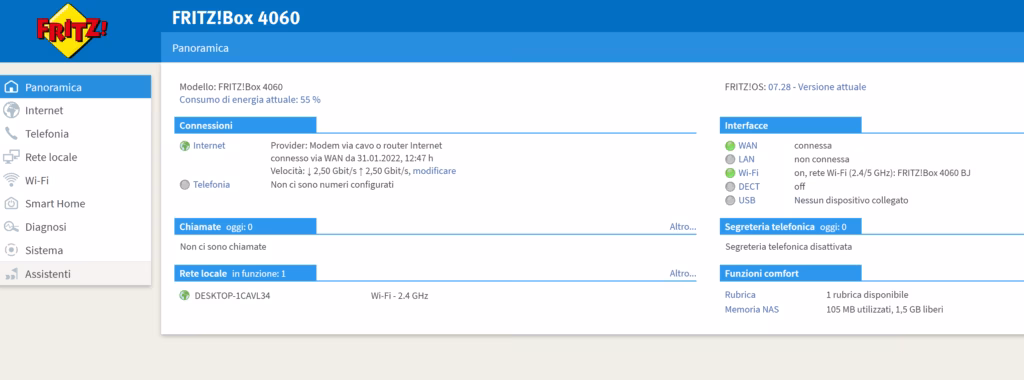1024x380 pixels.
Task: Click the Panoramica breadcrumb heading
Action: (200, 48)
